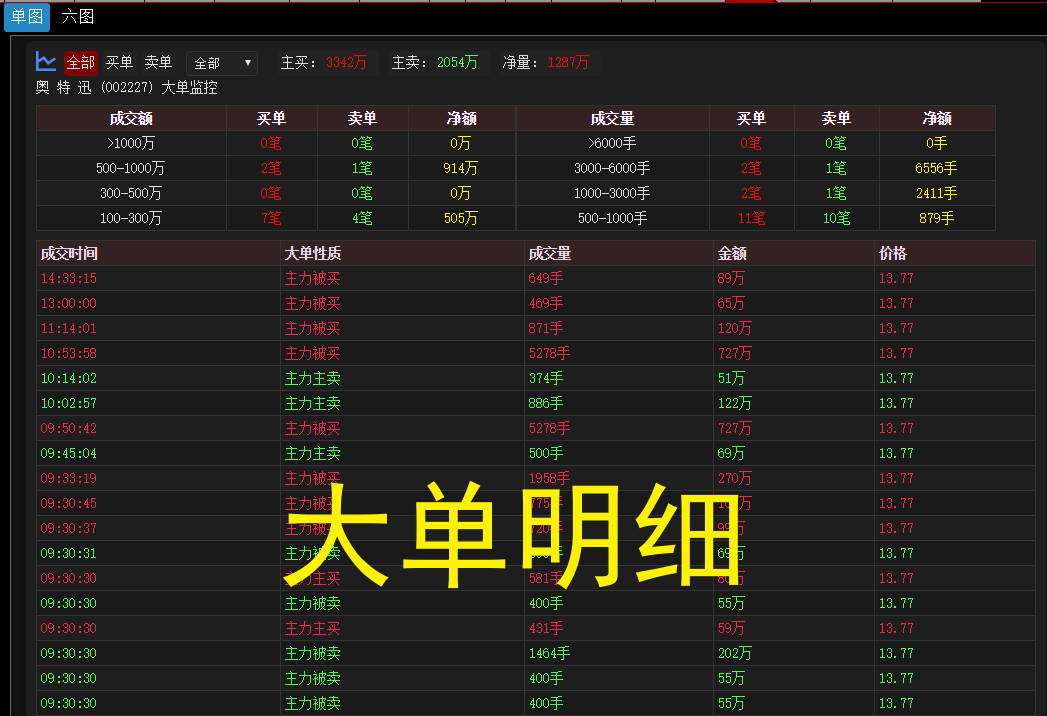The height and width of the screenshot is (716, 1047).
Task: Select the 卖单 filter
Action: pyautogui.click(x=158, y=63)
